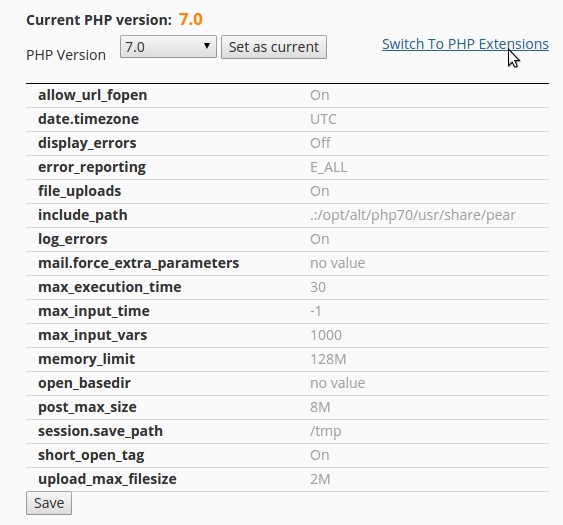This screenshot has height=525, width=563.
Task: Toggle the log_errors On value
Action: 320,239
